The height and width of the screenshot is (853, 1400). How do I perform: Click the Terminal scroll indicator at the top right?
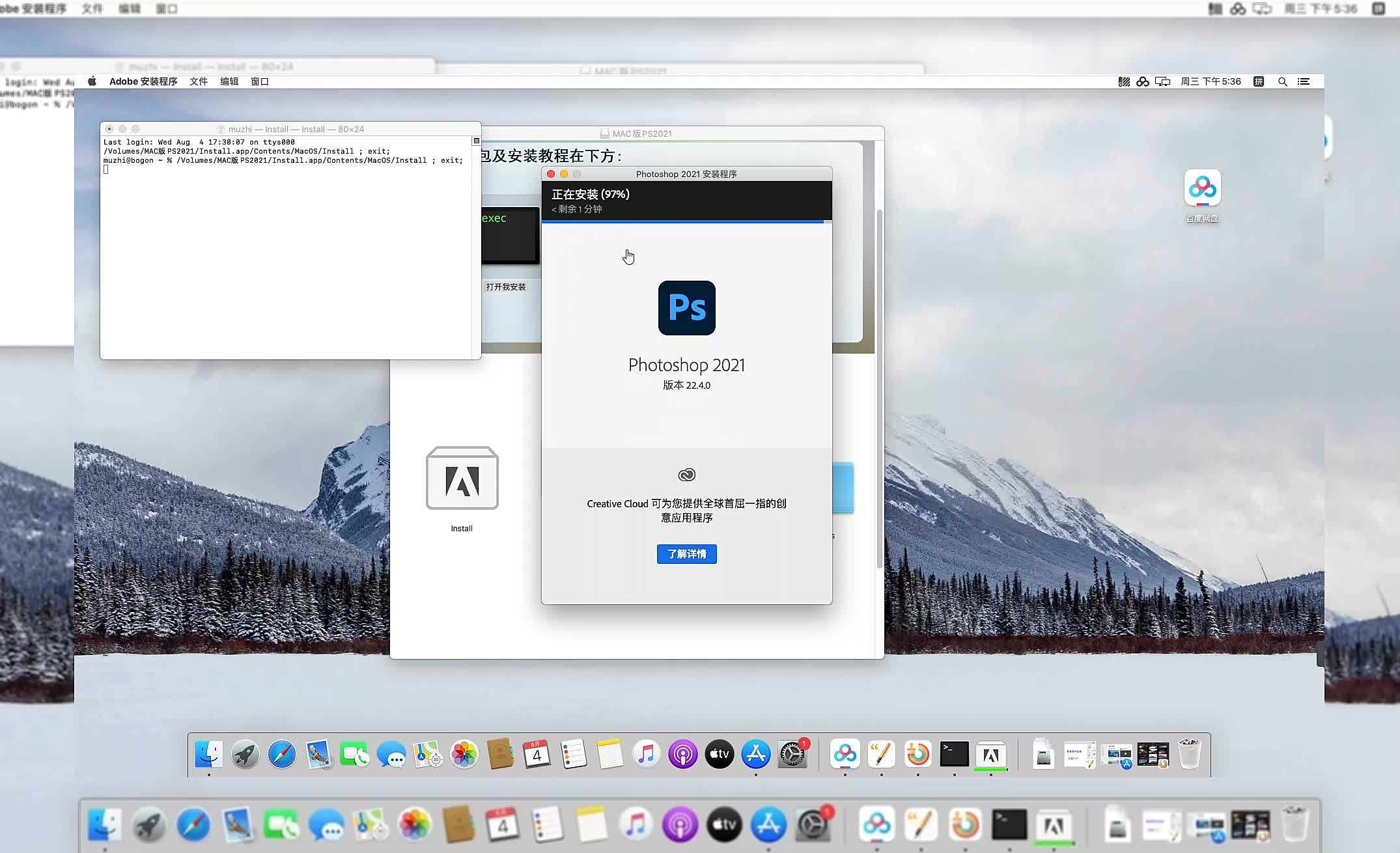[477, 141]
